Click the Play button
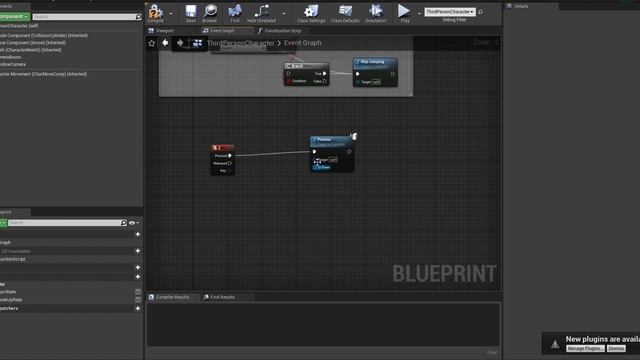This screenshot has height=360, width=640. click(404, 13)
